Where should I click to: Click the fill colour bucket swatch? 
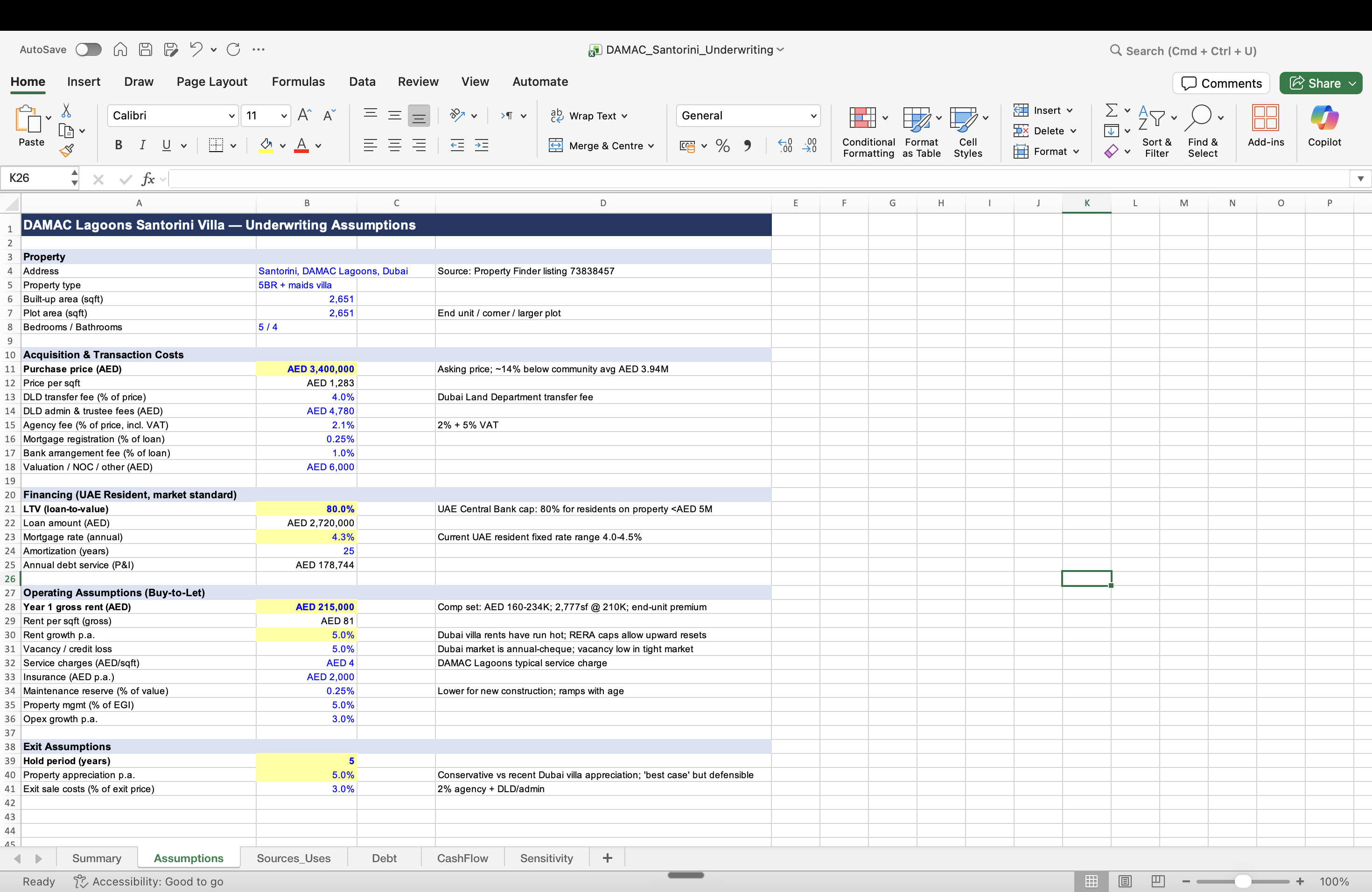click(x=266, y=145)
